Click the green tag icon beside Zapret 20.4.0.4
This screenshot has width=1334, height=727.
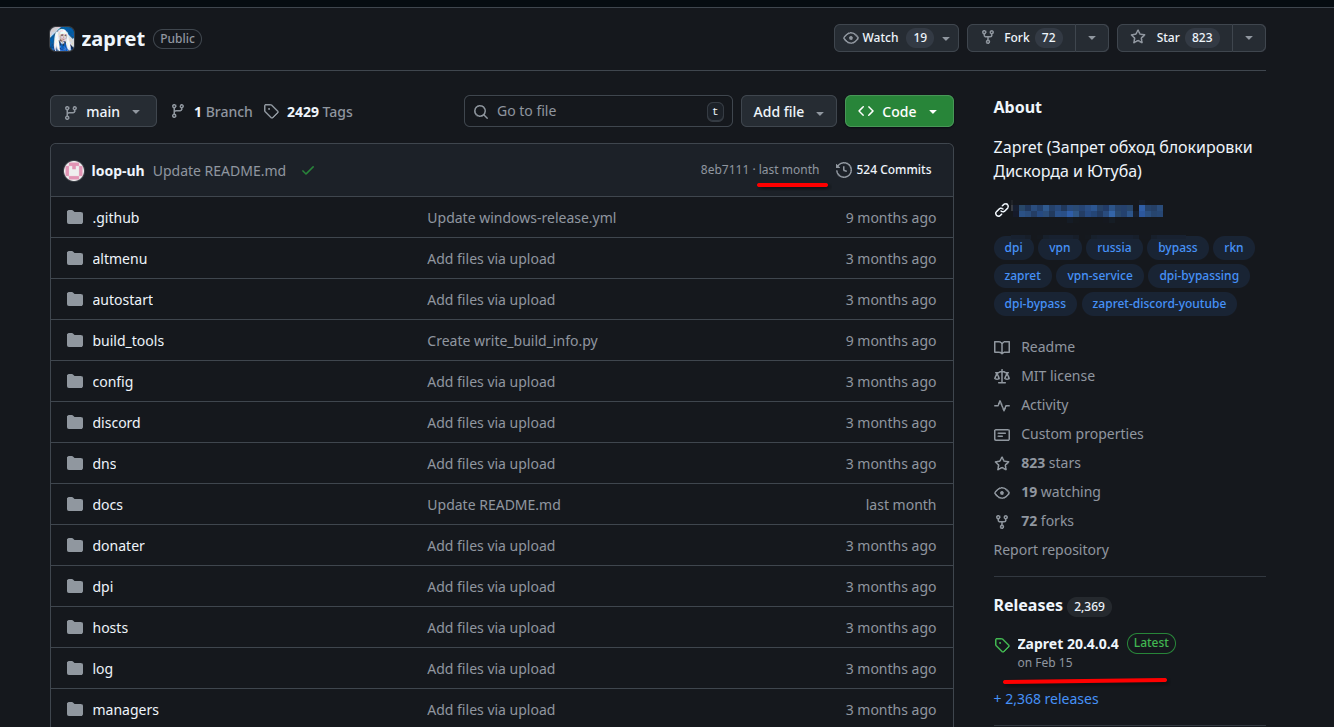(1002, 645)
